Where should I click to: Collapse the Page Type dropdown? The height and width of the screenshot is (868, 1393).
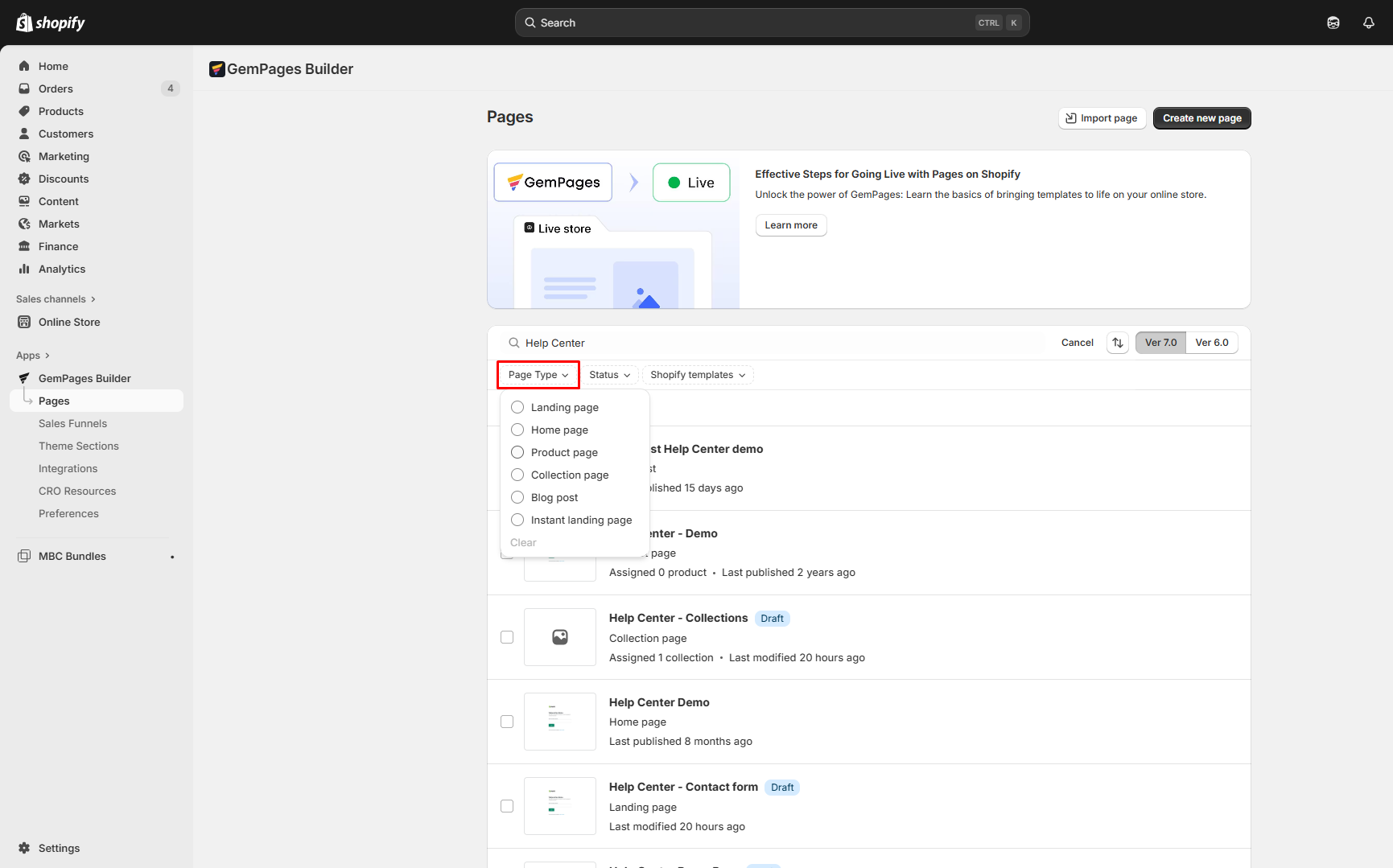tap(538, 375)
